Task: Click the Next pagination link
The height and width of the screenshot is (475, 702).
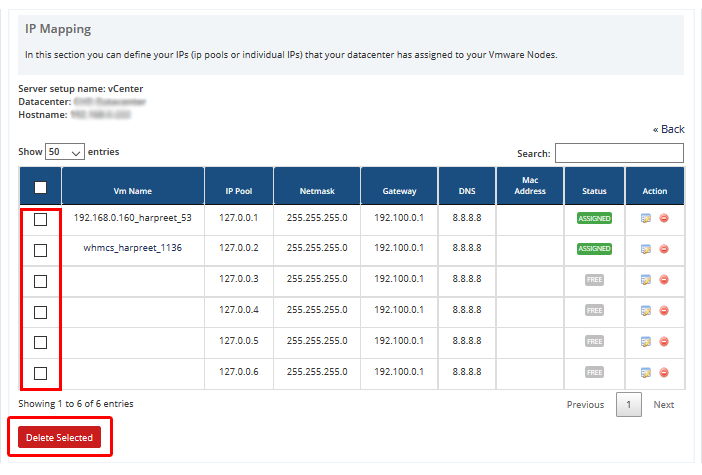Action: click(663, 405)
